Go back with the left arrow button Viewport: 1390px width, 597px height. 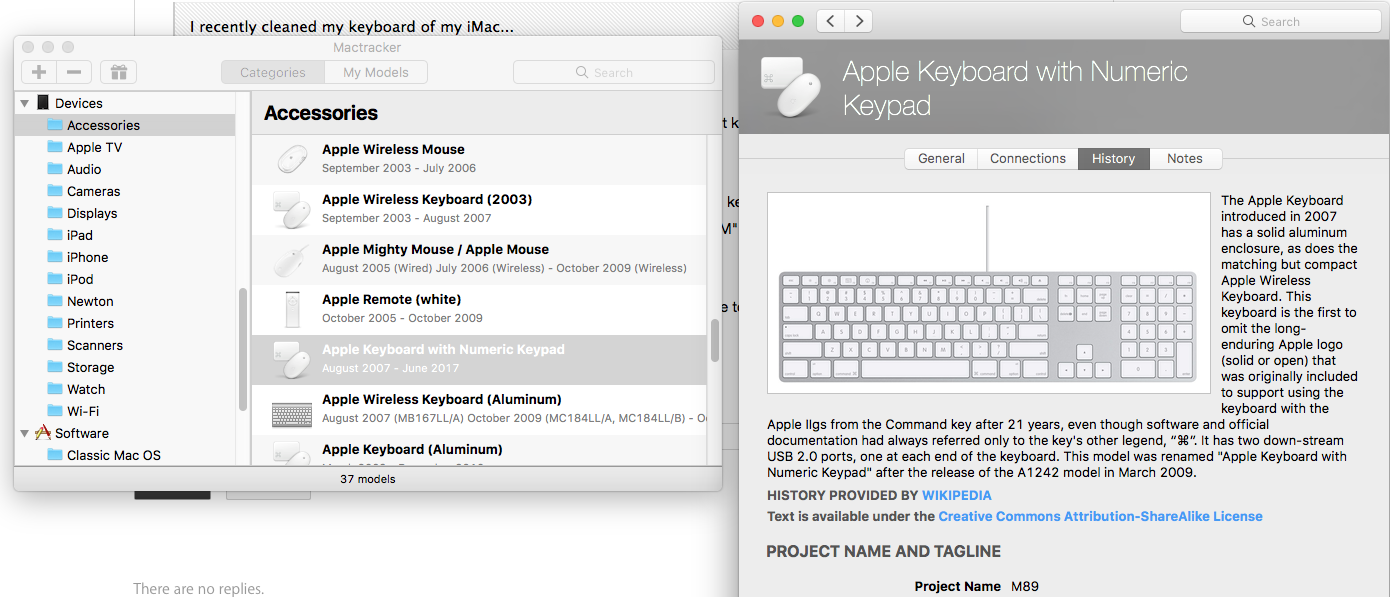[831, 21]
